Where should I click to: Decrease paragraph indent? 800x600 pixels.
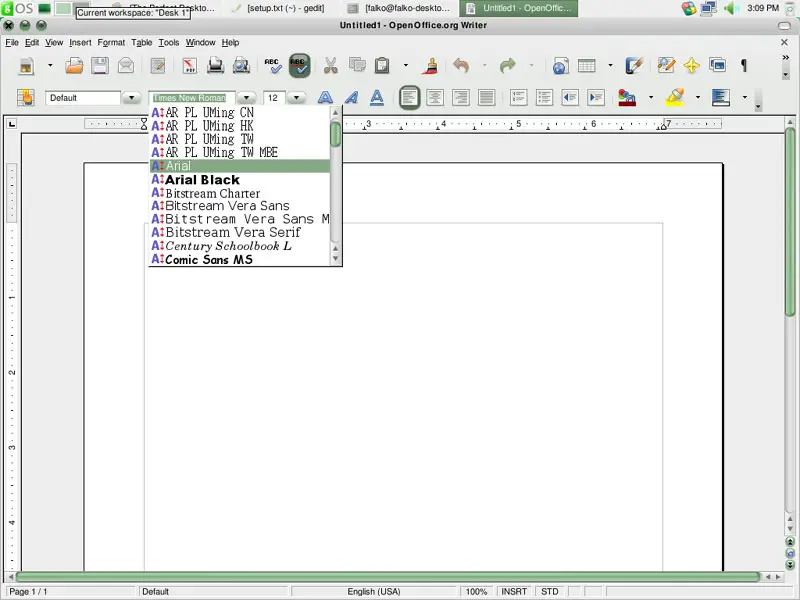point(570,97)
